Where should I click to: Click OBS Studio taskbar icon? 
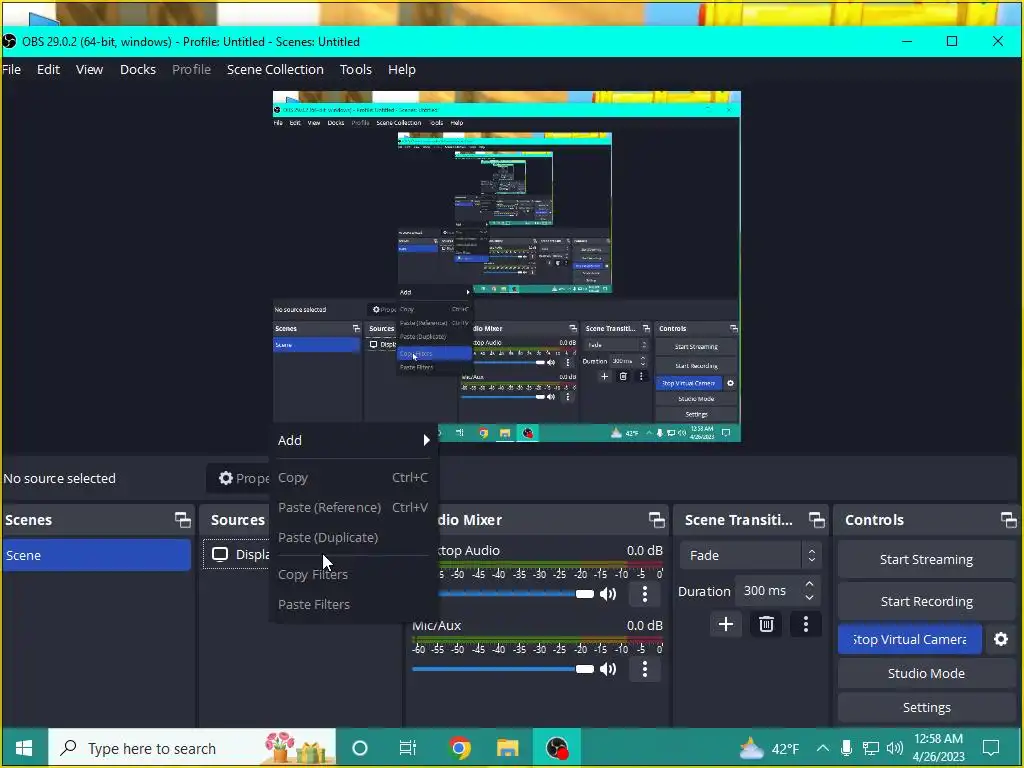pos(557,748)
